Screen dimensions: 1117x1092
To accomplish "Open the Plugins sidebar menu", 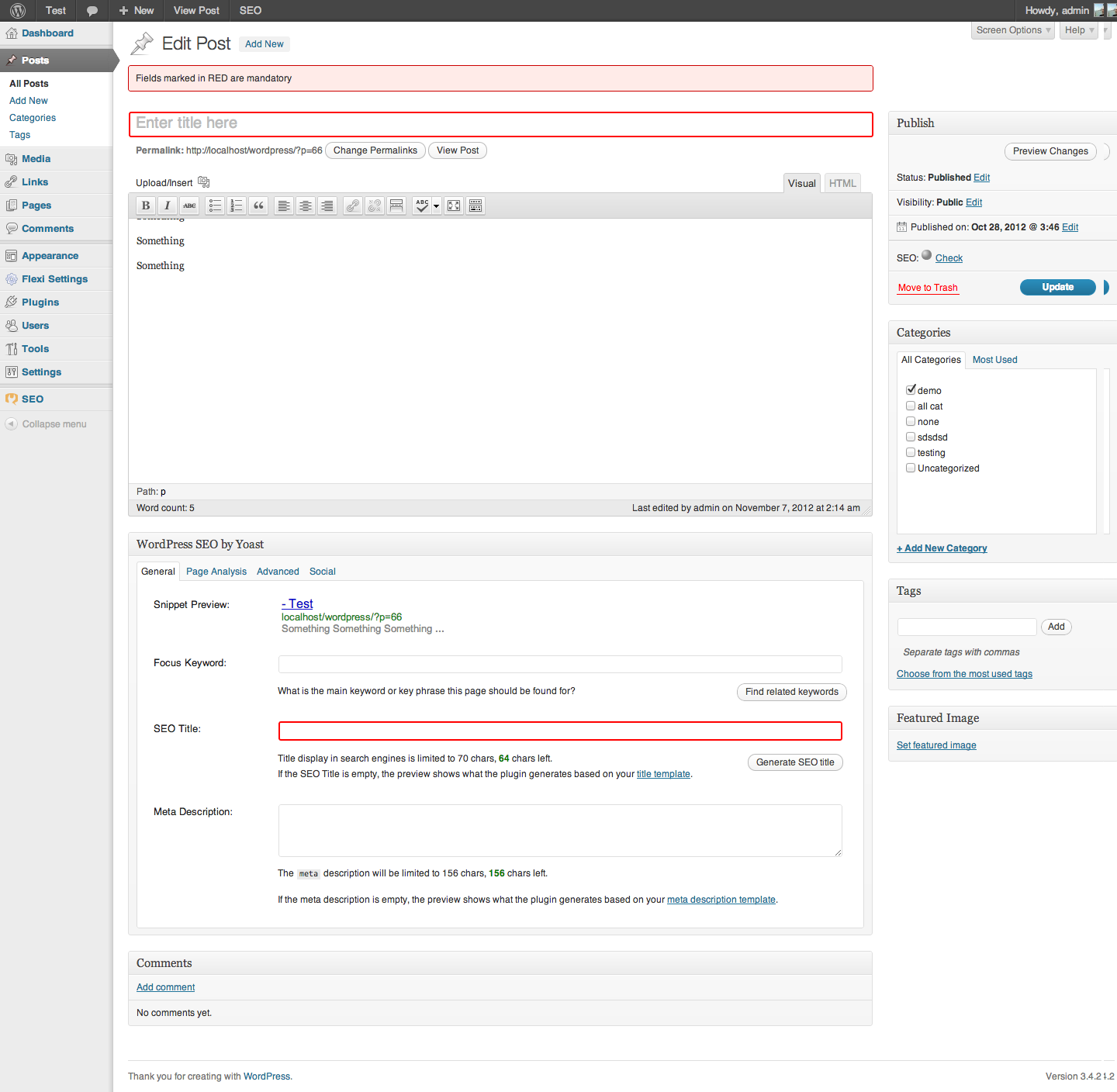I will pyautogui.click(x=40, y=302).
